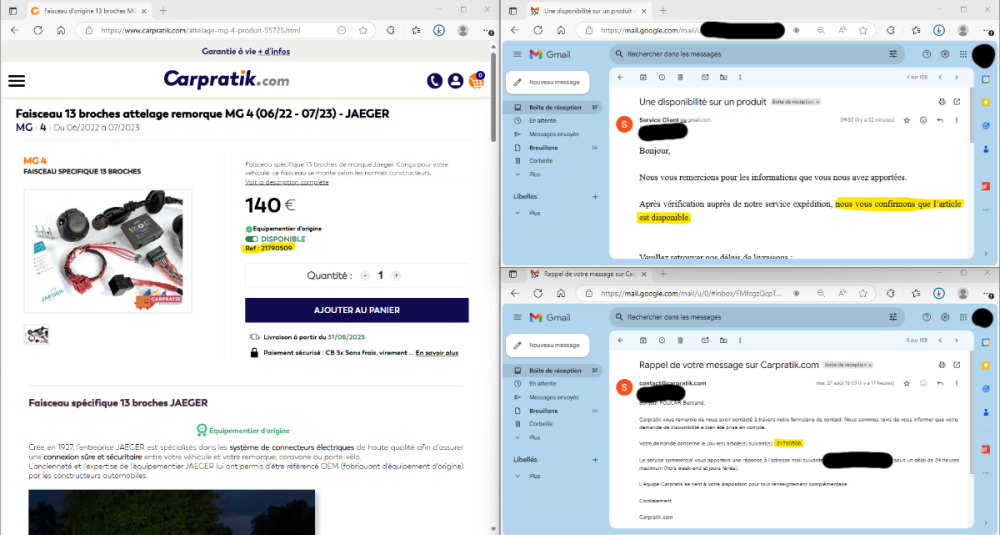Show next message in 'Une disponibilité' window
1000x535 pixels.
[x=957, y=77]
